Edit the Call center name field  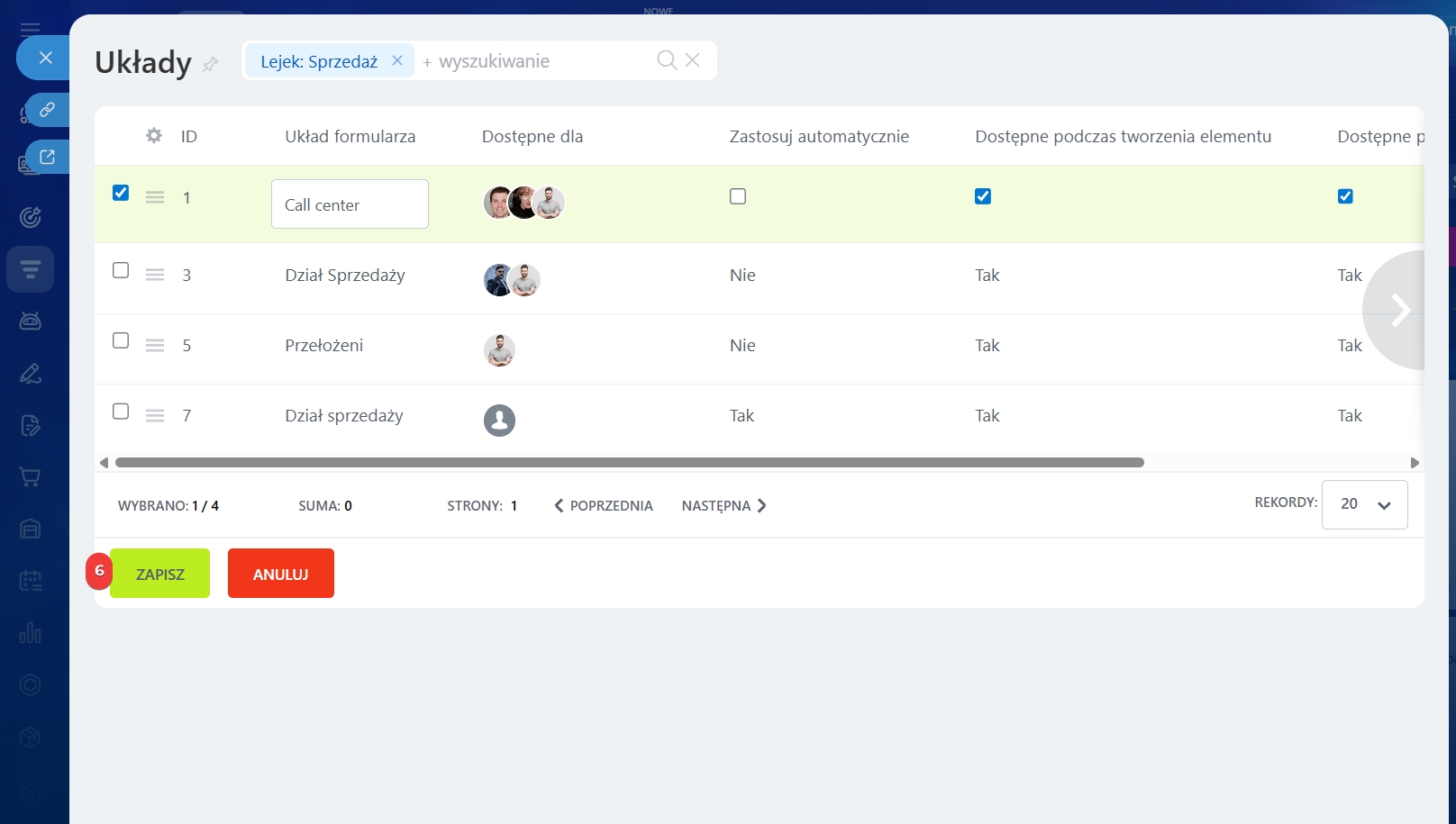coord(350,204)
